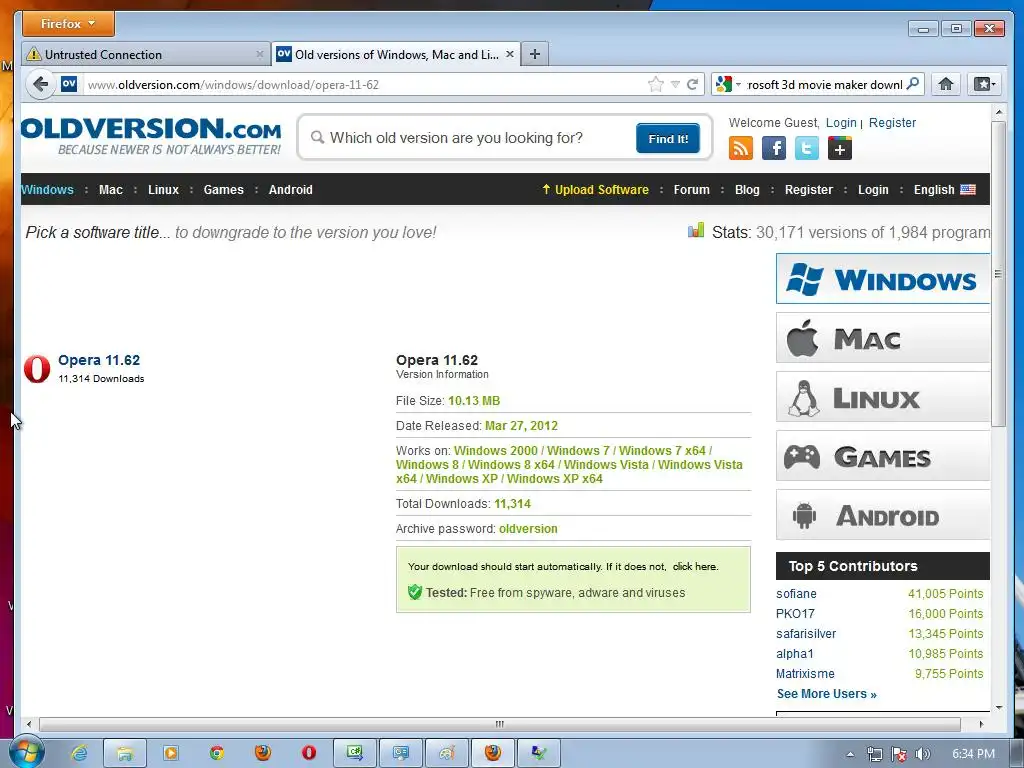
Task: Click Register in the dark nav bar
Action: click(808, 189)
